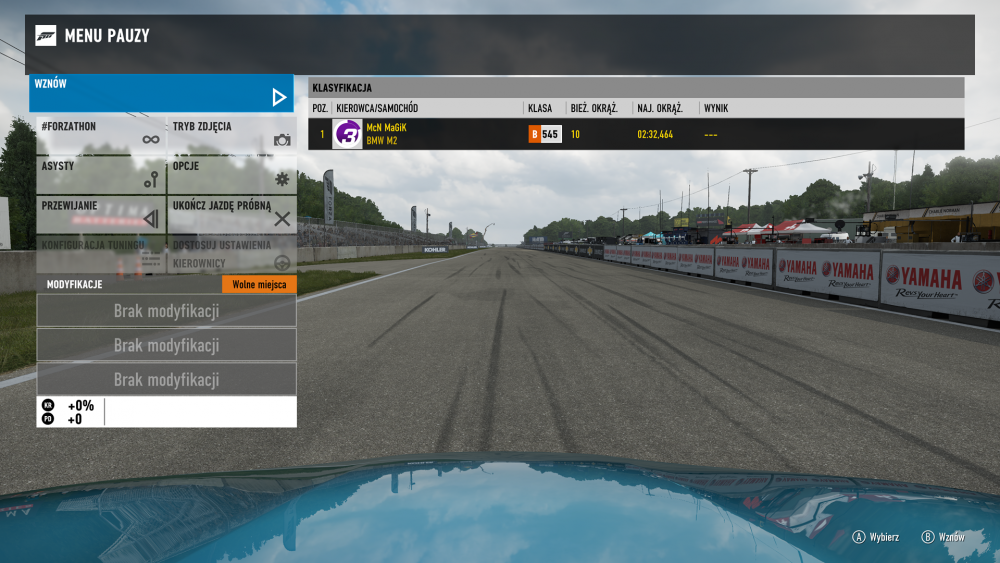Click the +0% credits bonus value
This screenshot has height=563, width=1000.
pos(81,406)
